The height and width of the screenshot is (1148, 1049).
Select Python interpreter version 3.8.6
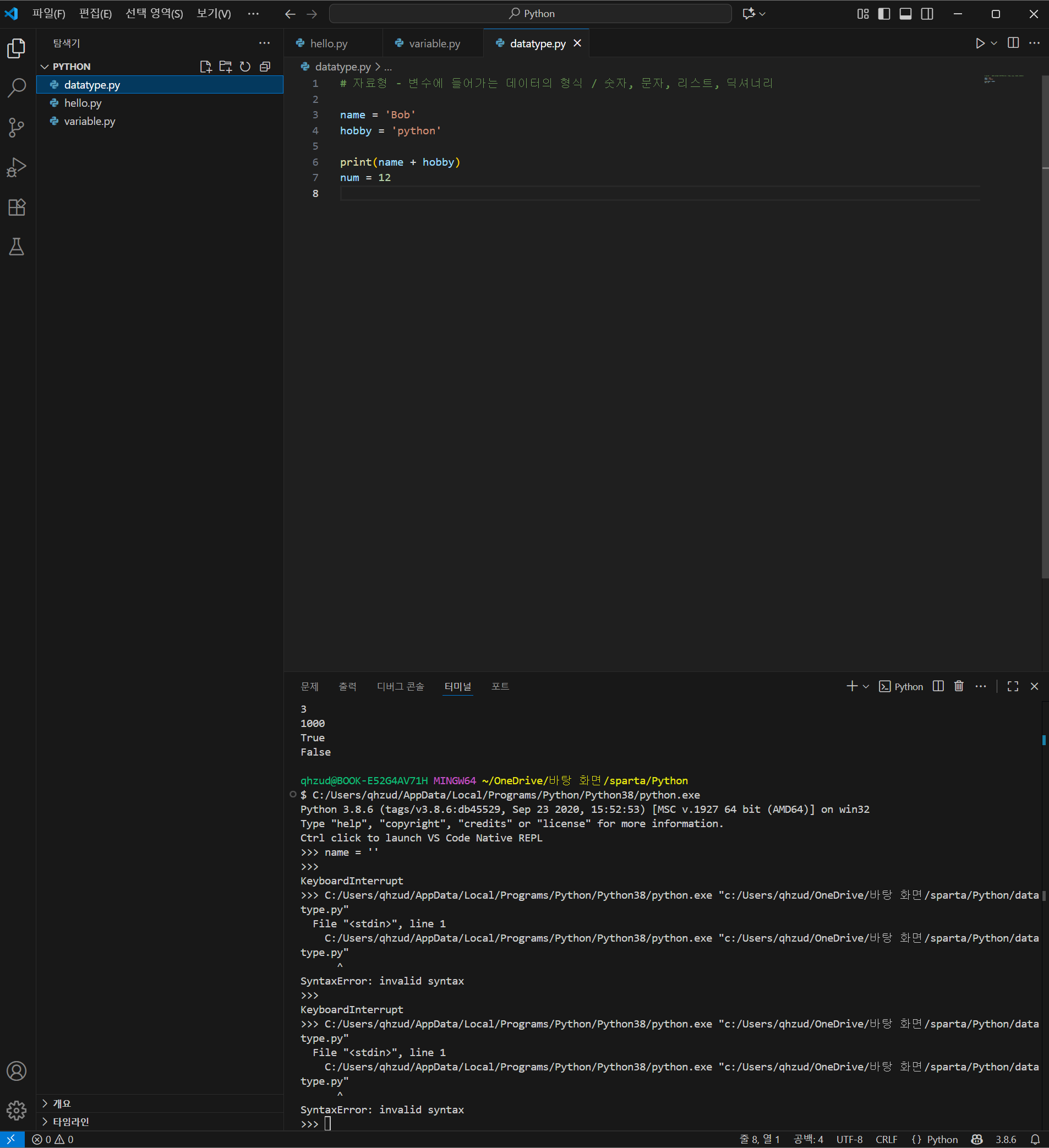pyautogui.click(x=1006, y=1139)
